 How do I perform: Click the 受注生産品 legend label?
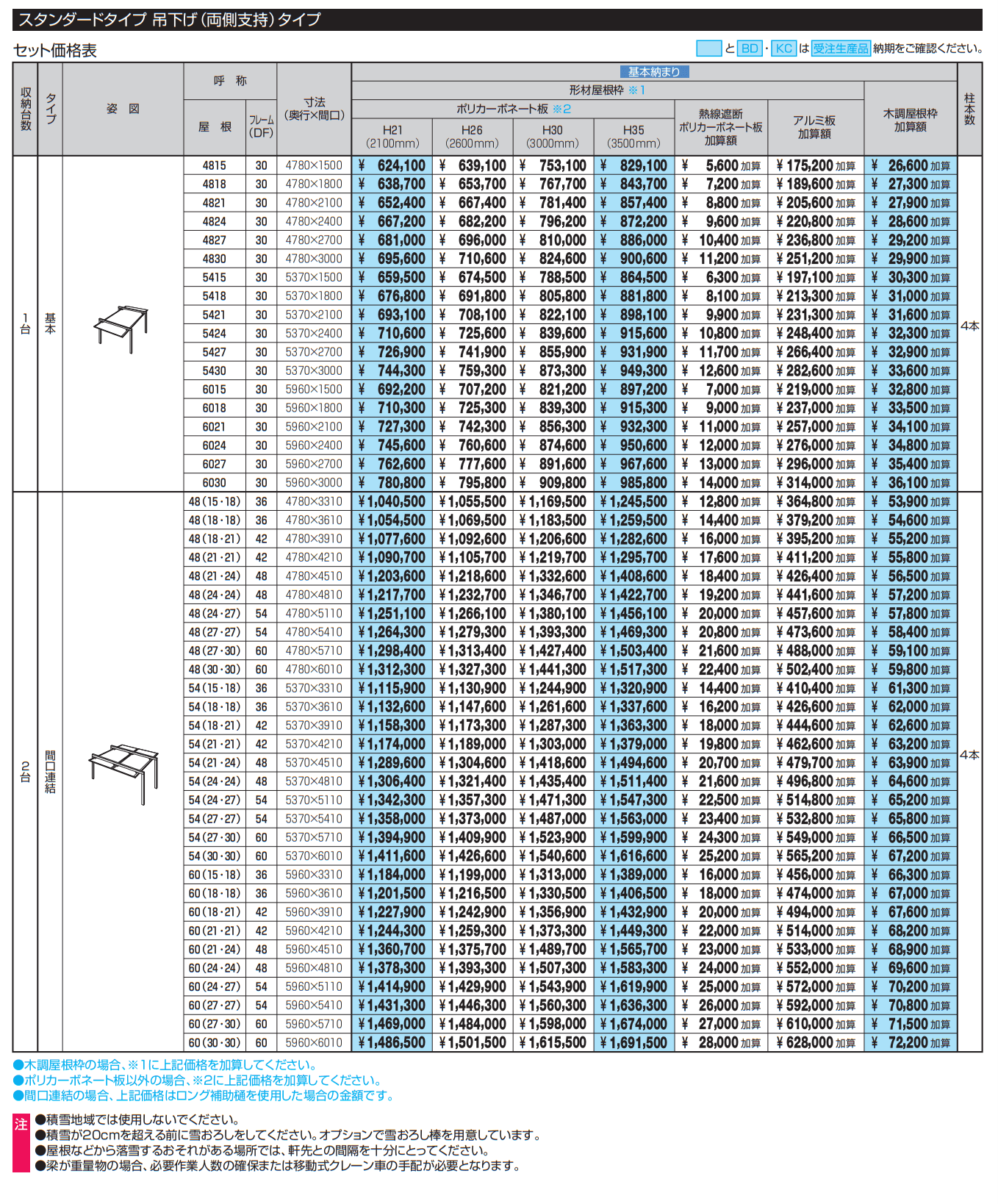click(x=841, y=49)
